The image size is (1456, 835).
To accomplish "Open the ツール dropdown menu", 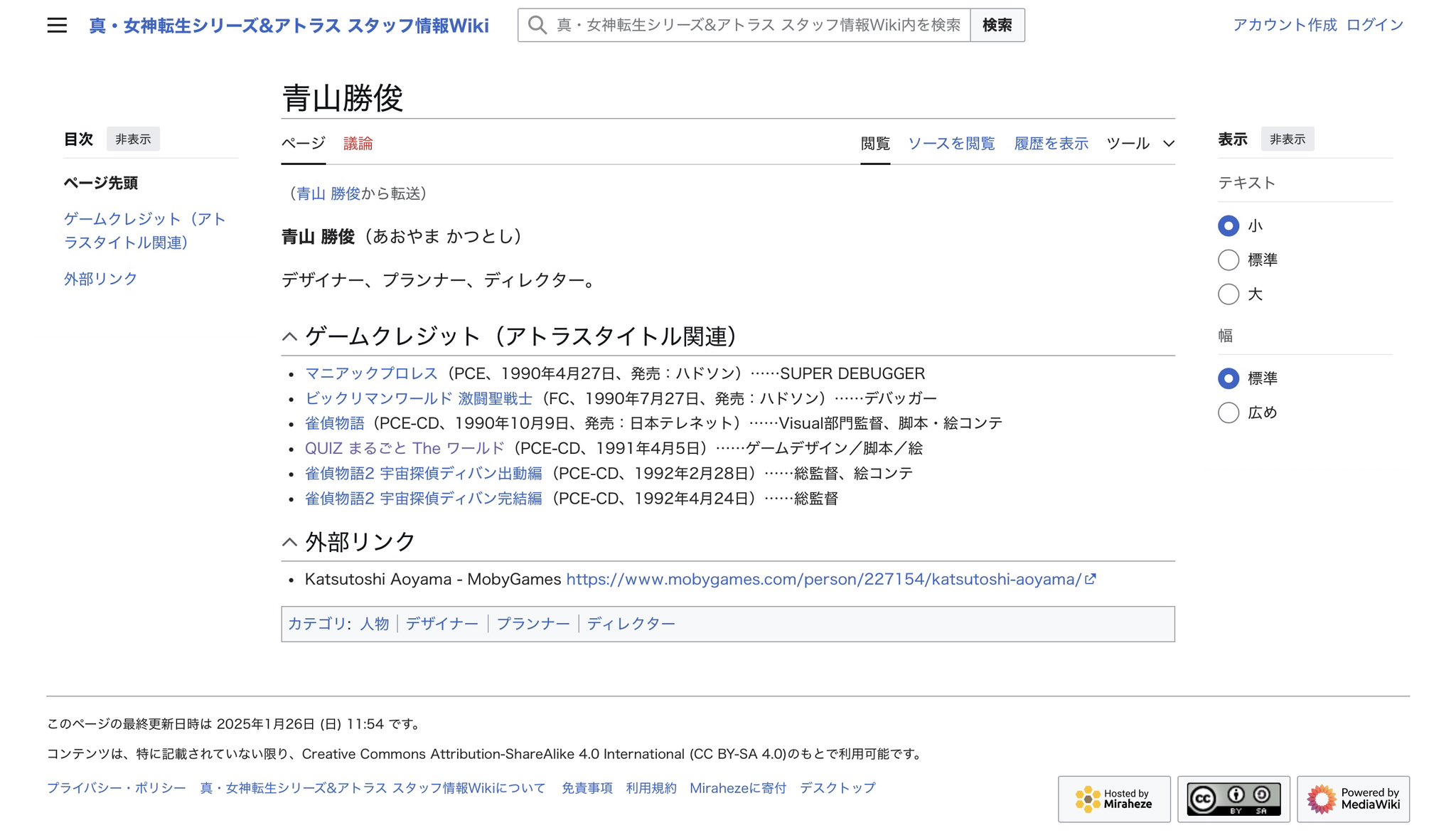I will pos(1140,144).
